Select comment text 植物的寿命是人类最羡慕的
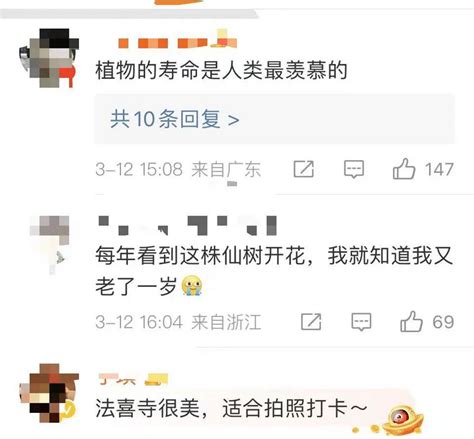The height and width of the screenshot is (439, 474). [221, 71]
